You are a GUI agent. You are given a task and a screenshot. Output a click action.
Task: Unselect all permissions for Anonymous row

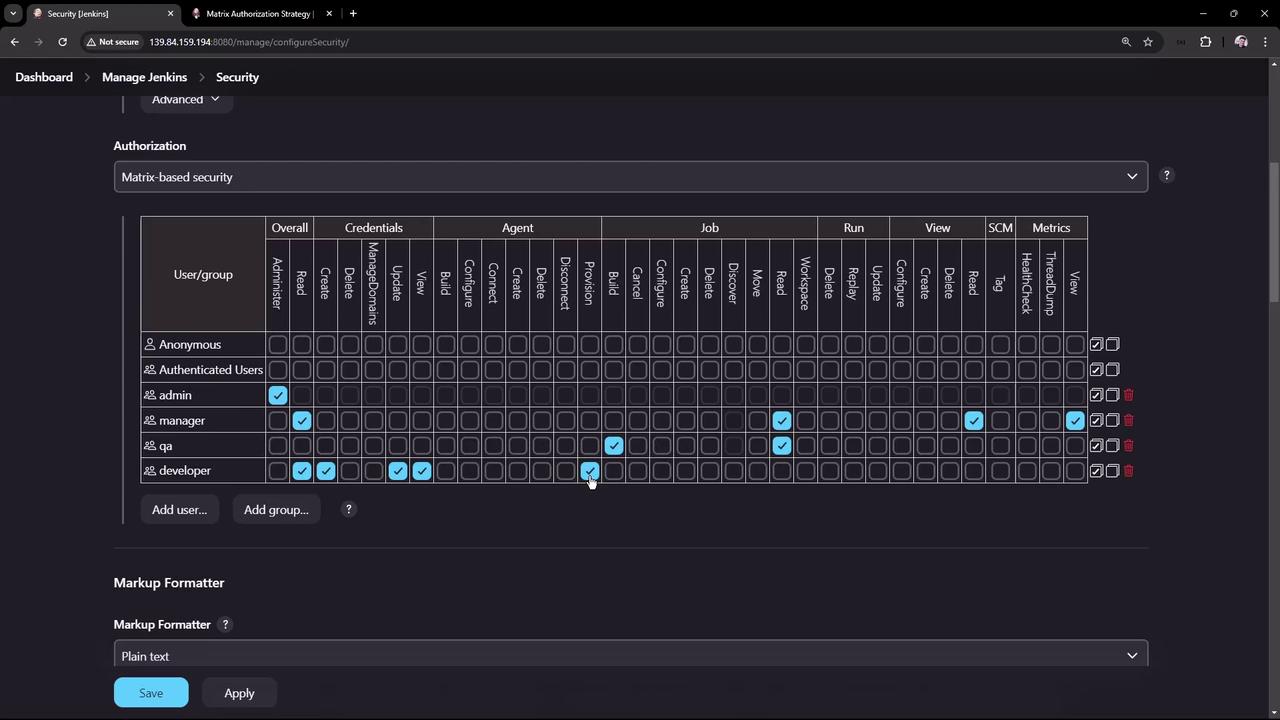(1112, 344)
